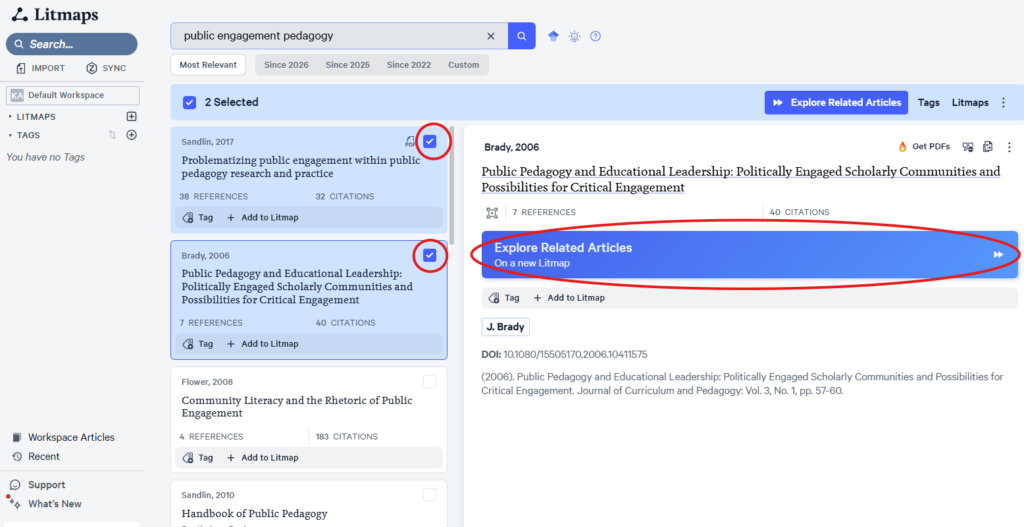
Task: Check the Sandlin, 2010 article
Action: (x=430, y=495)
